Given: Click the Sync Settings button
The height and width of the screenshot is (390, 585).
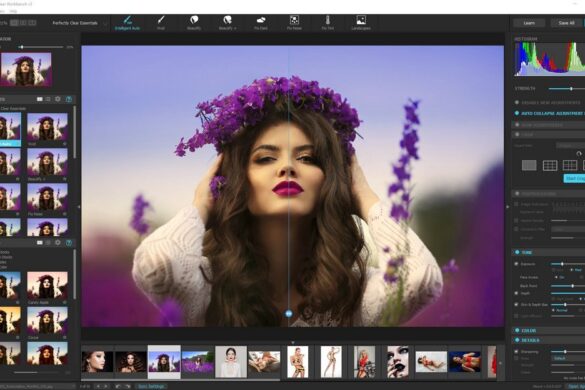Looking at the screenshot, I should click(x=151, y=387).
